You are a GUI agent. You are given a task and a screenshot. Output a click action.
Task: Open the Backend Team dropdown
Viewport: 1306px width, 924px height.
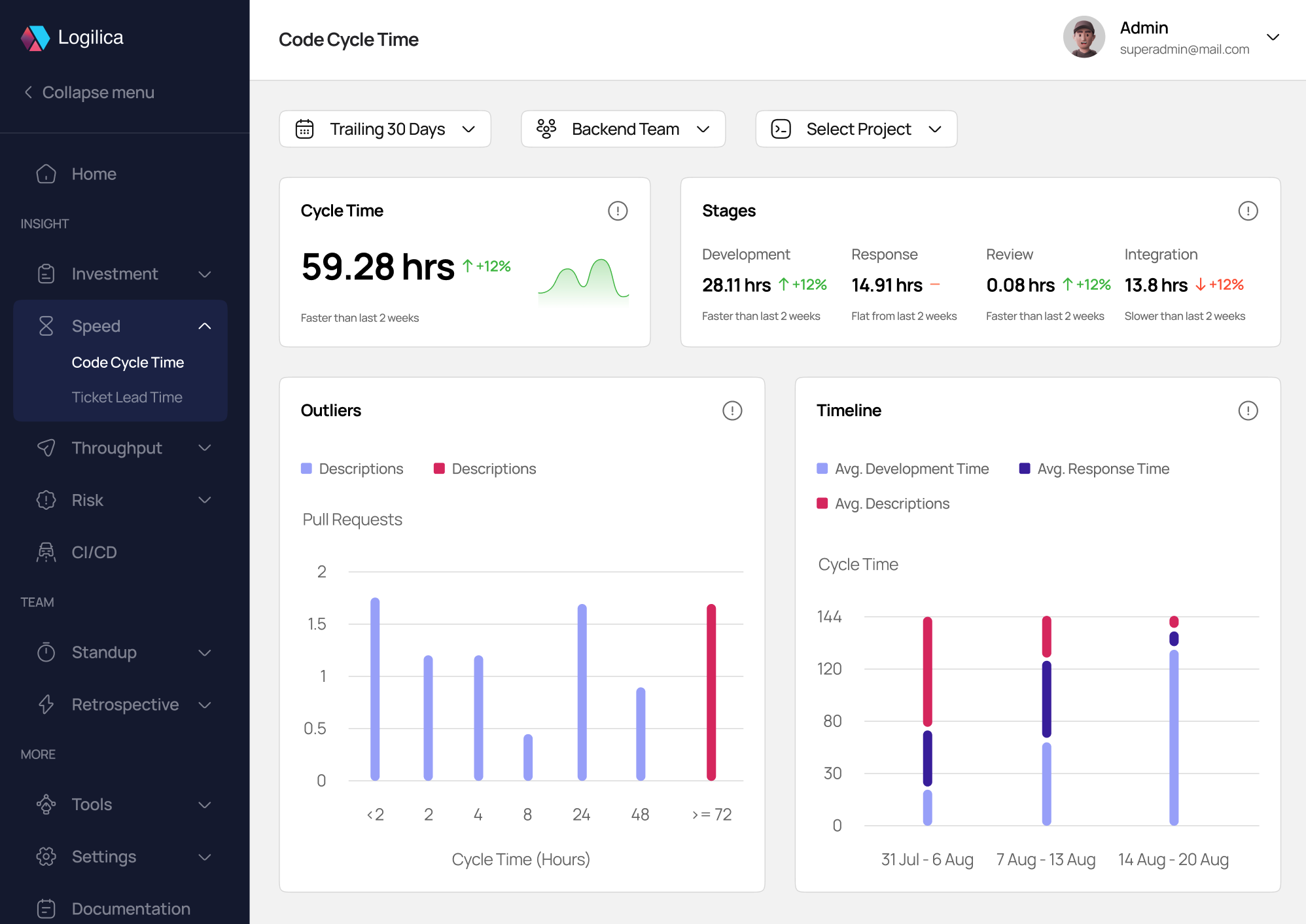tap(623, 129)
